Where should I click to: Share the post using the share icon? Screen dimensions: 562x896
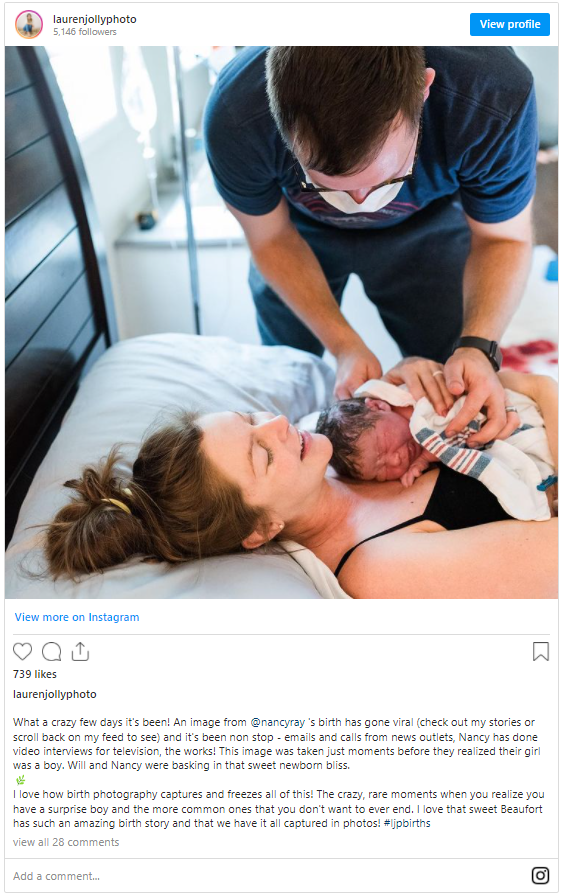(81, 651)
